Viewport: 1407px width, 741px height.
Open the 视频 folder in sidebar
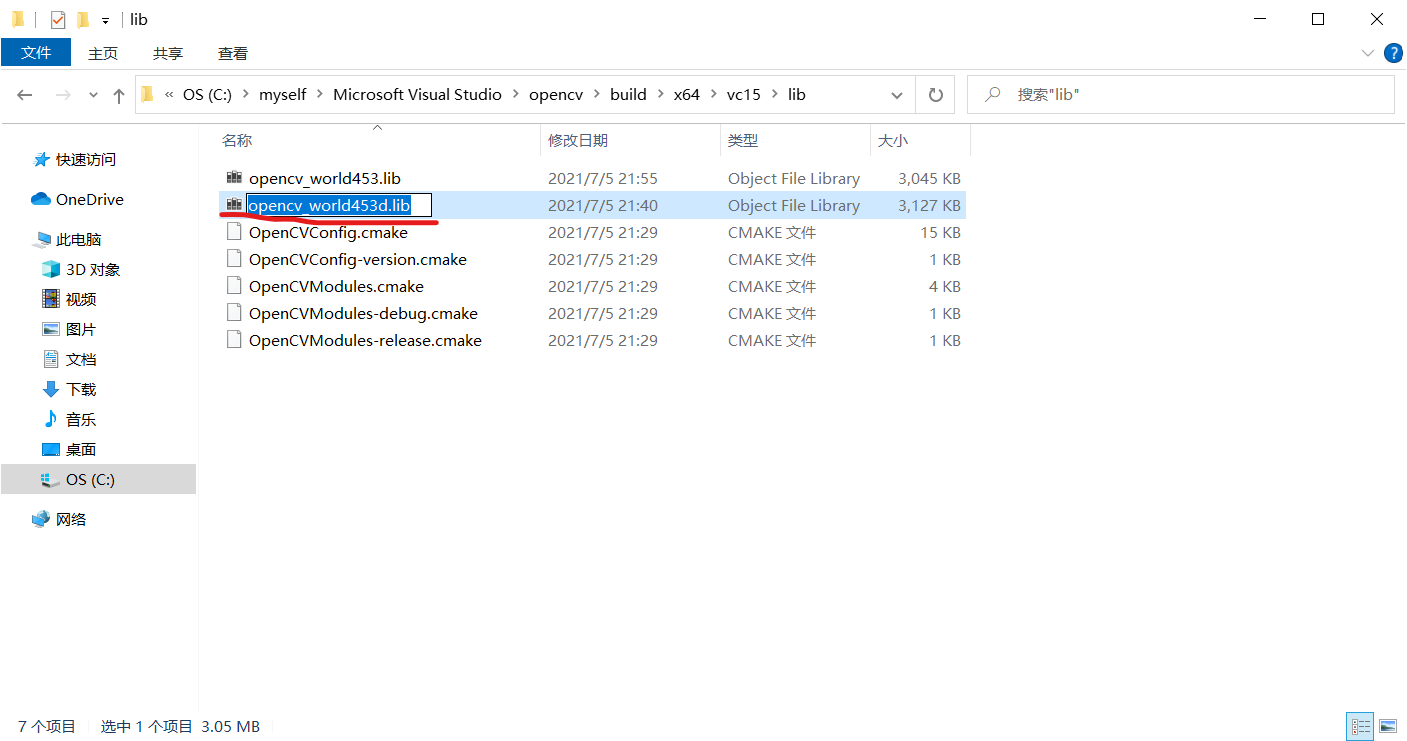pyautogui.click(x=69, y=300)
